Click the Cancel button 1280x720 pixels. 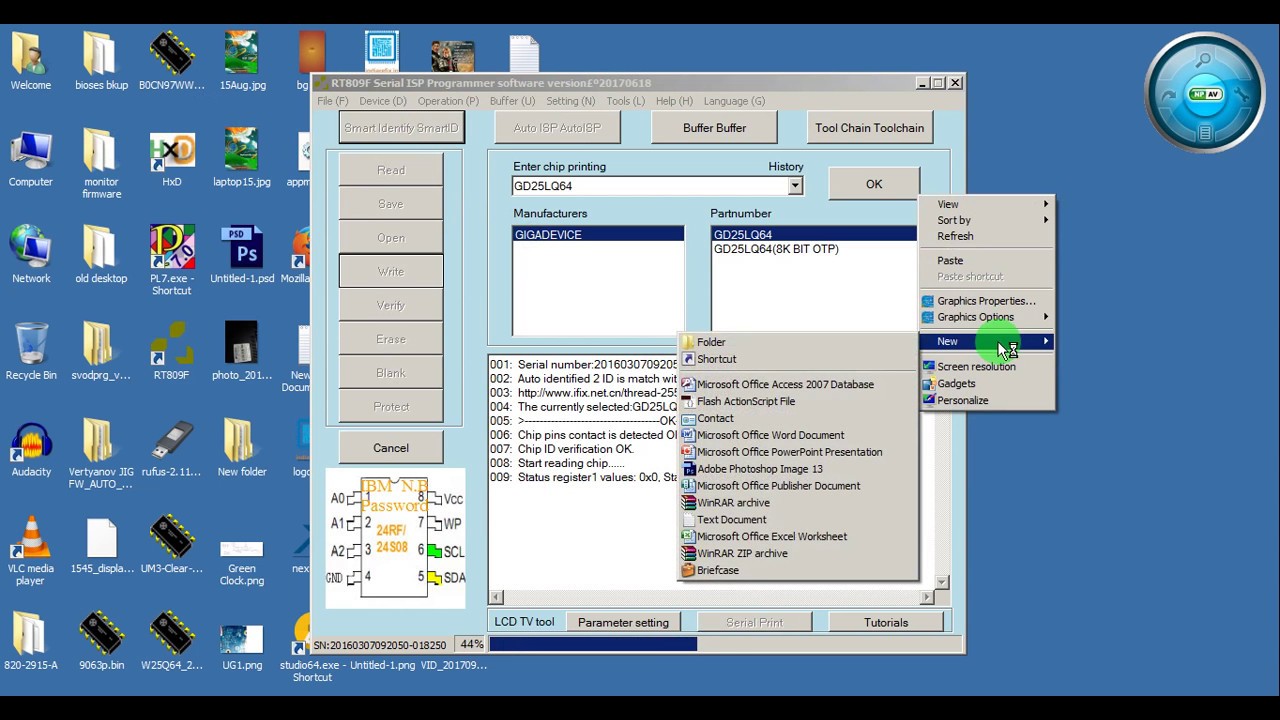pyautogui.click(x=391, y=448)
